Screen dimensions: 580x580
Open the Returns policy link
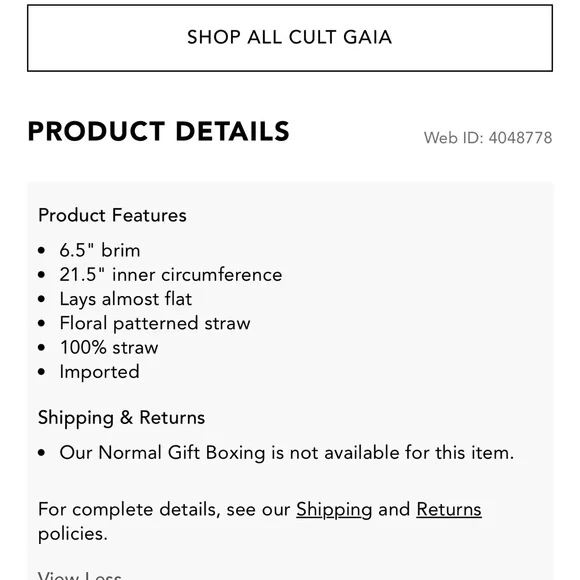click(x=449, y=509)
